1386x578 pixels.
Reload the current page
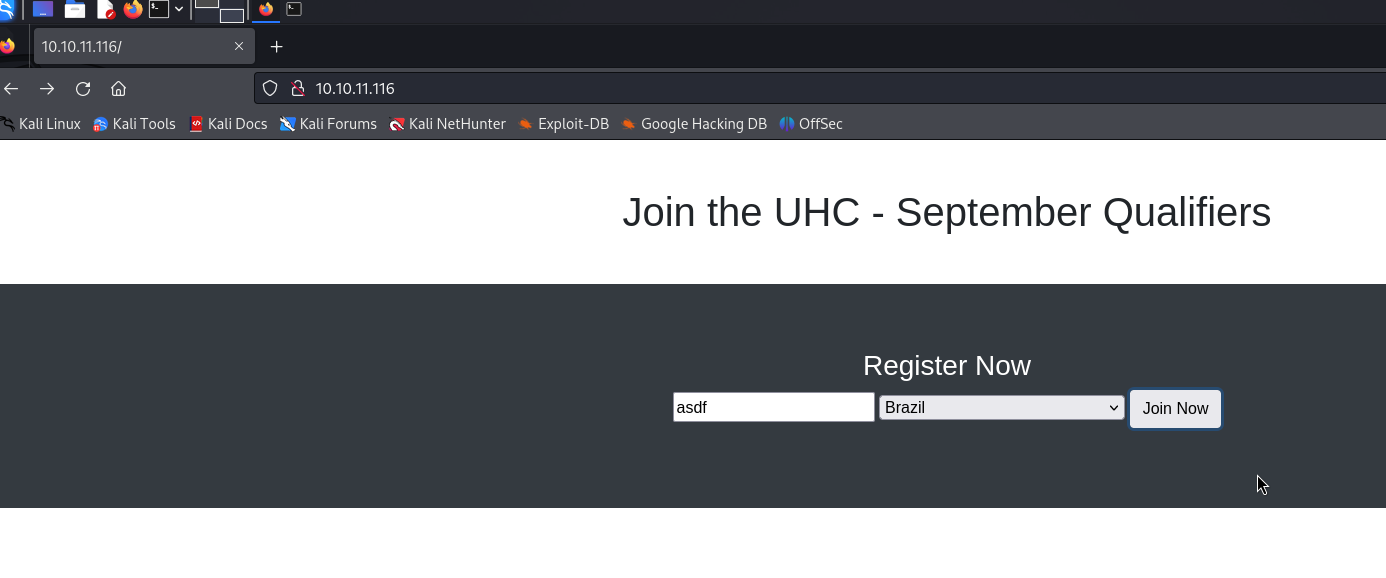(x=83, y=88)
